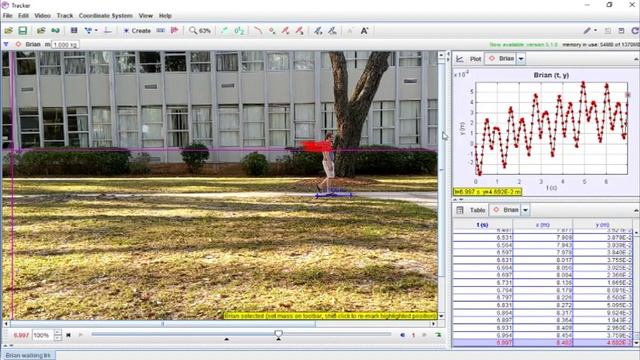Click the video frame slider thumb

click(x=278, y=334)
